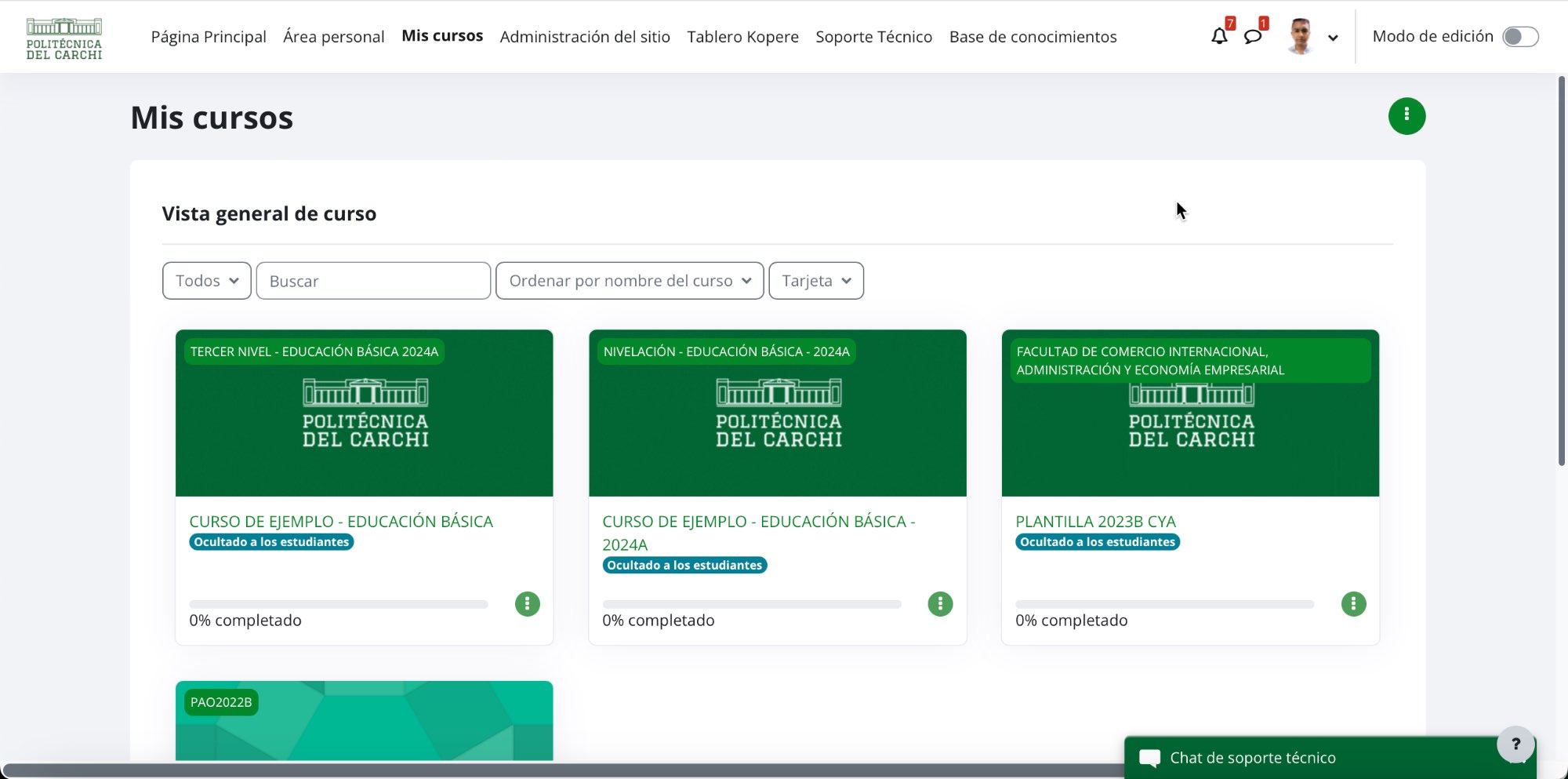Image resolution: width=1568 pixels, height=779 pixels.
Task: Open Base de conocimientos
Action: tap(1033, 36)
